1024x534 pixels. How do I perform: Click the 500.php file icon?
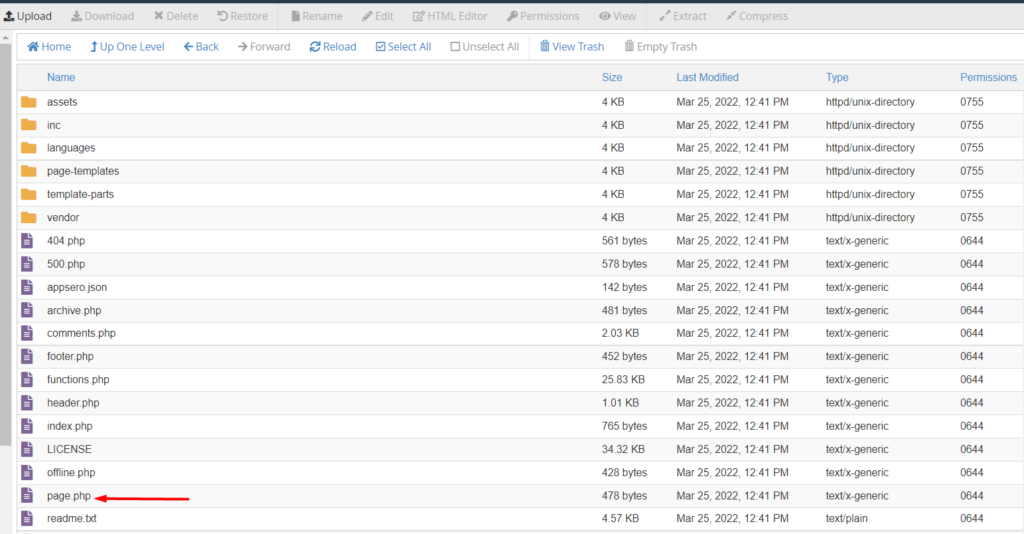click(x=27, y=264)
